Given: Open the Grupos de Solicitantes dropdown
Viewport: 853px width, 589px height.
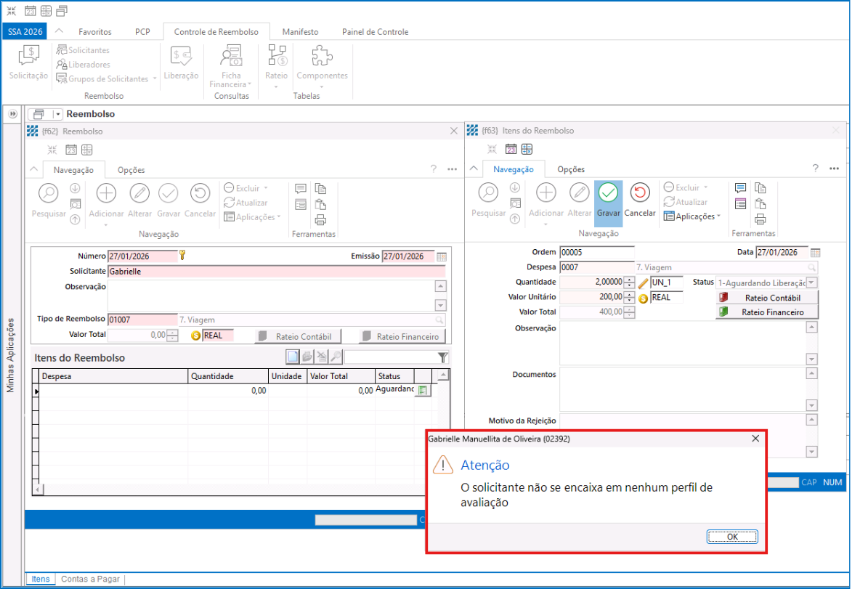Looking at the screenshot, I should click(152, 78).
